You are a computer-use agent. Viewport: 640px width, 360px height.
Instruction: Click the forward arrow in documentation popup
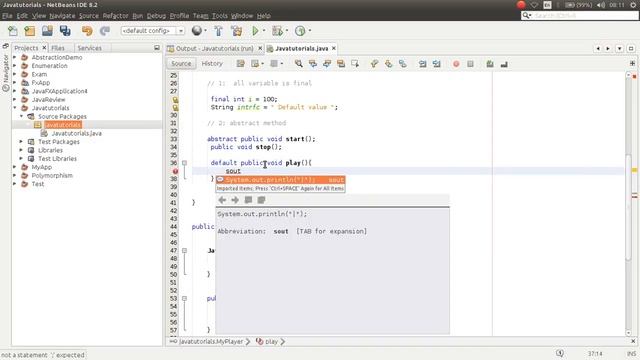235,200
